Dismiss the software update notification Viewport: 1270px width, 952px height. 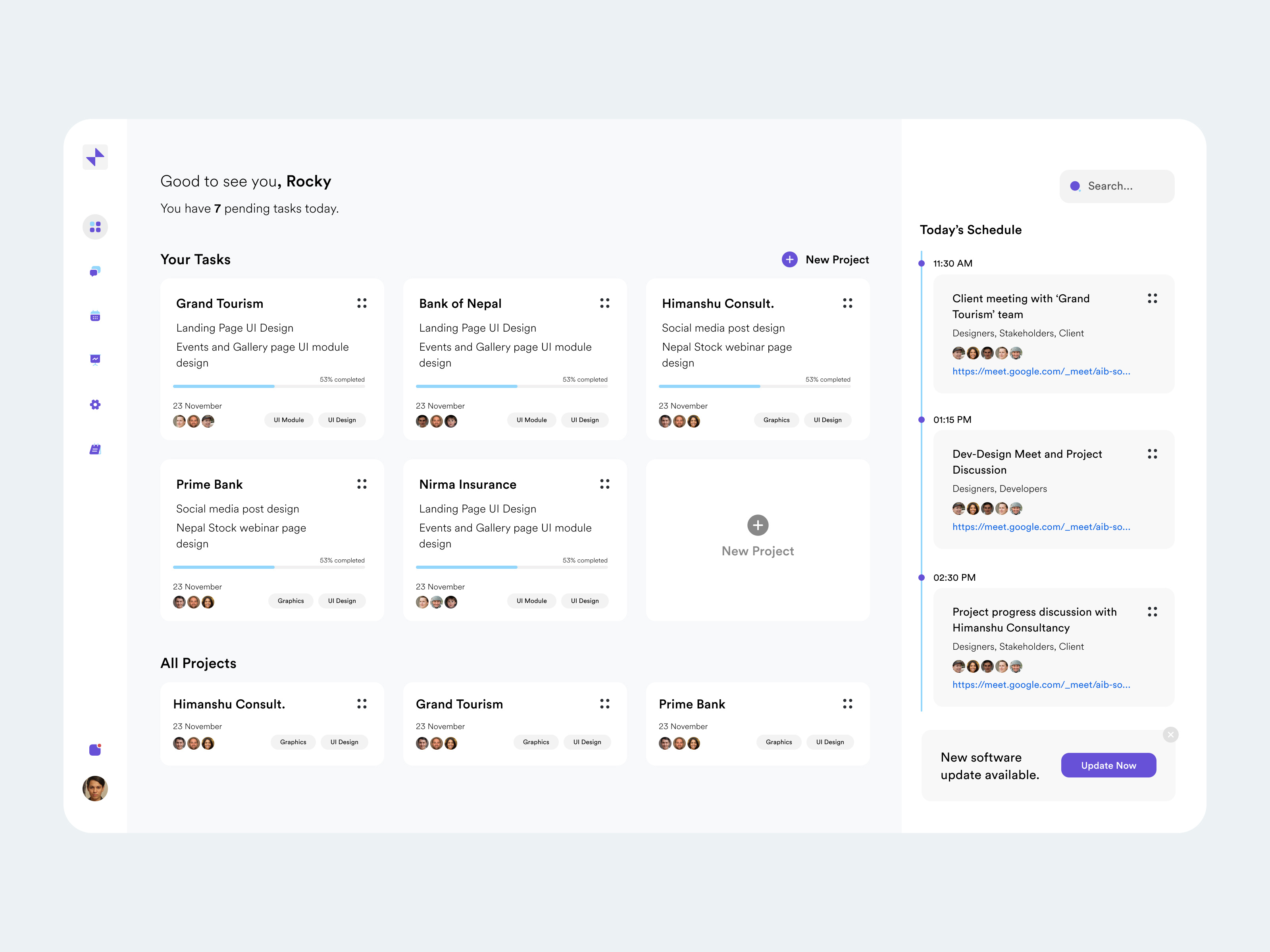pyautogui.click(x=1170, y=735)
